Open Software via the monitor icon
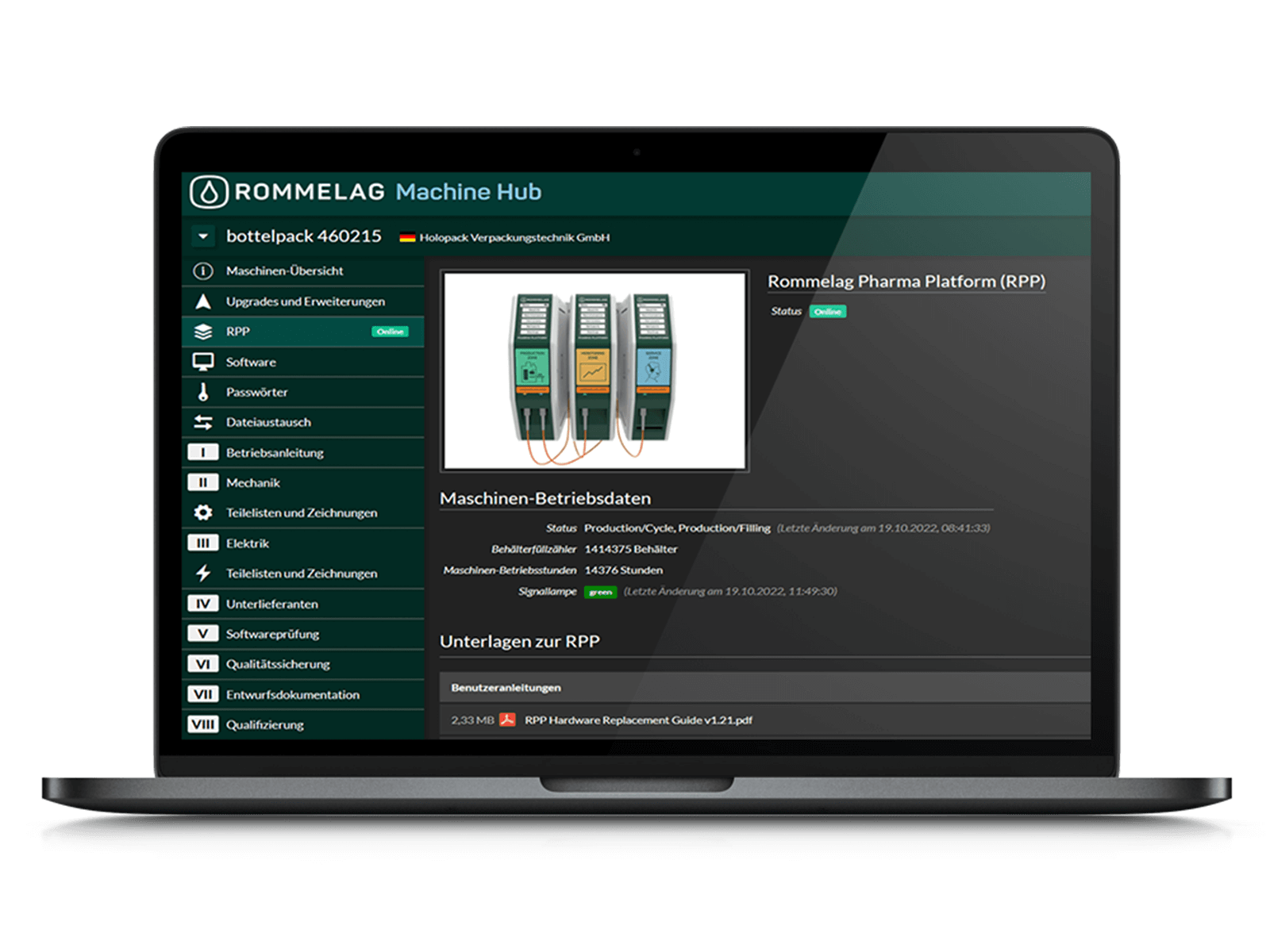 pyautogui.click(x=204, y=362)
